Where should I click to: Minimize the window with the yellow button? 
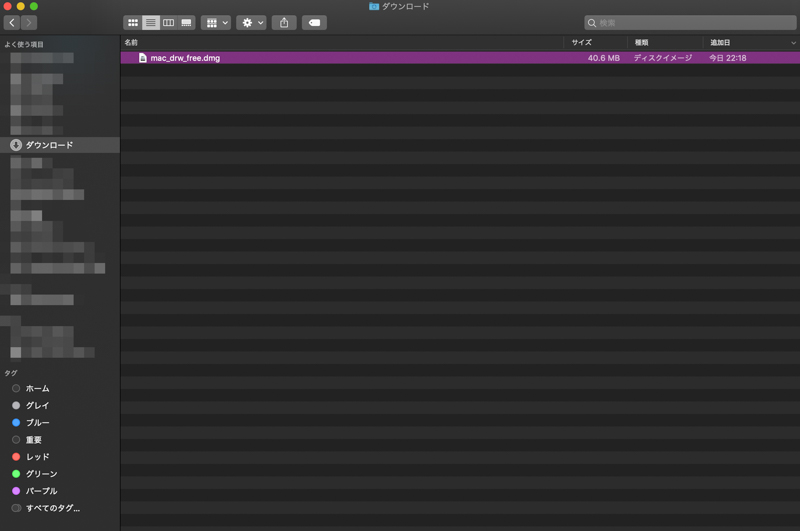20,6
